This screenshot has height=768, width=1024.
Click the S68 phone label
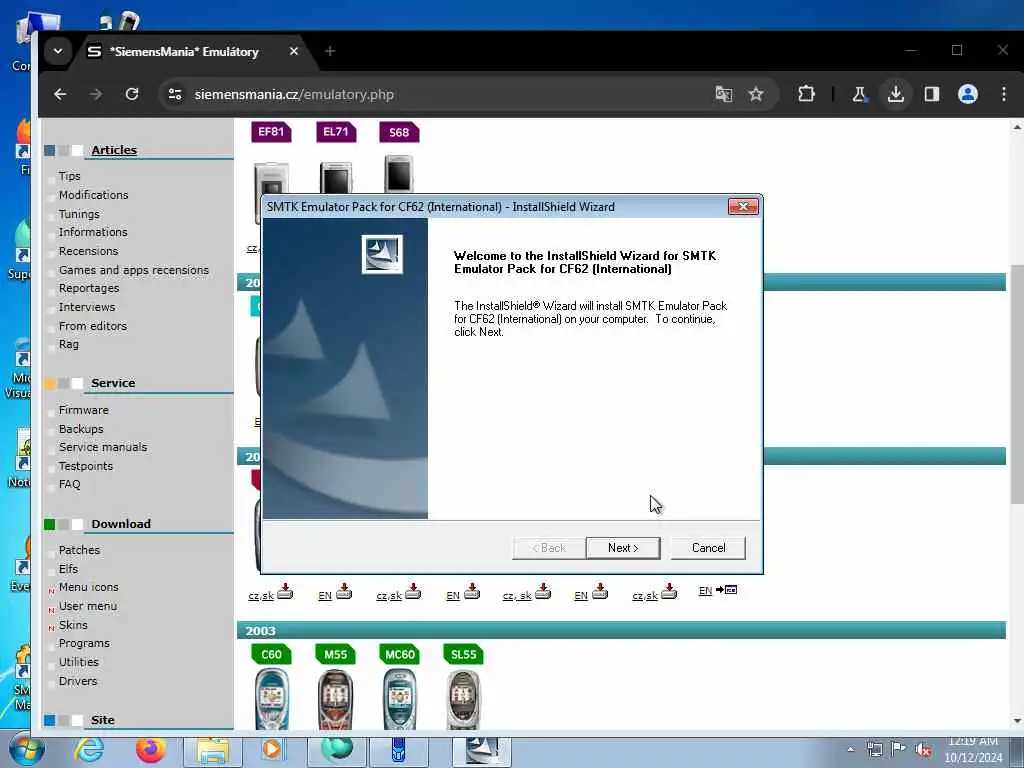[x=399, y=132]
